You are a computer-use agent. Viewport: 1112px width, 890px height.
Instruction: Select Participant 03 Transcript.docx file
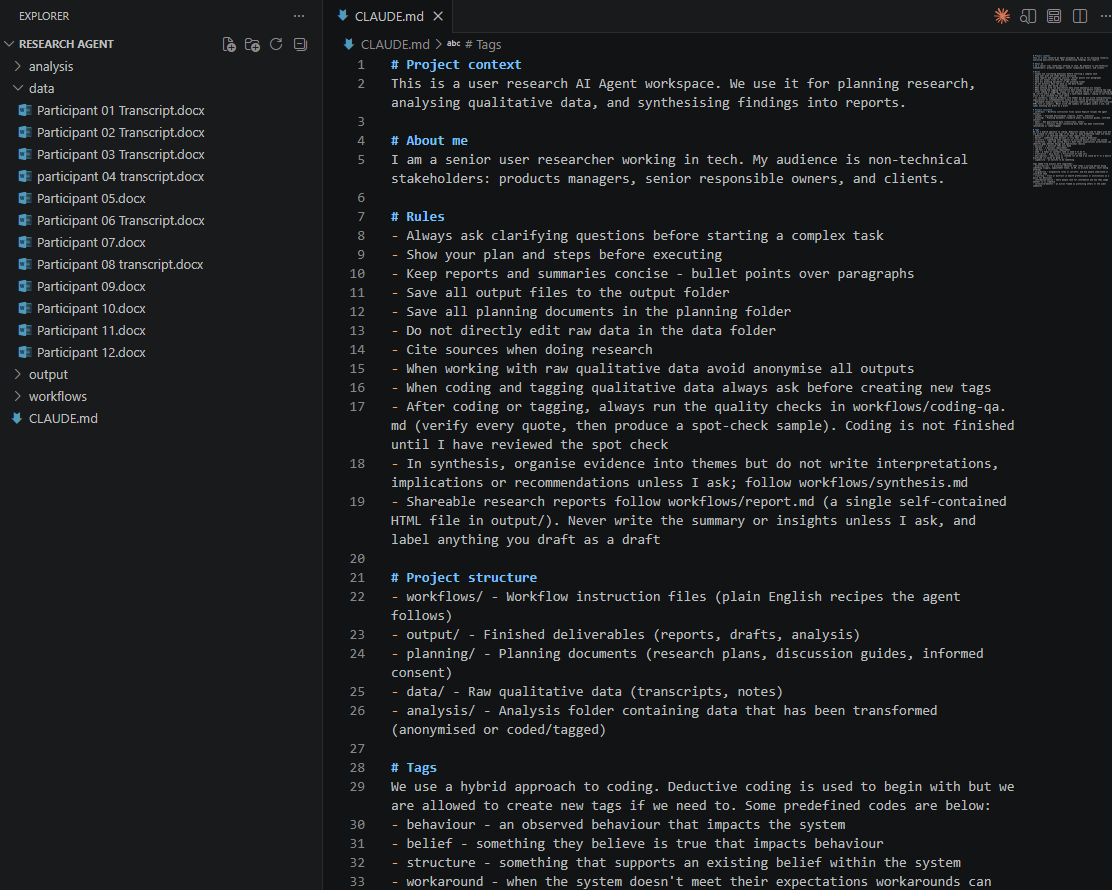click(x=121, y=154)
